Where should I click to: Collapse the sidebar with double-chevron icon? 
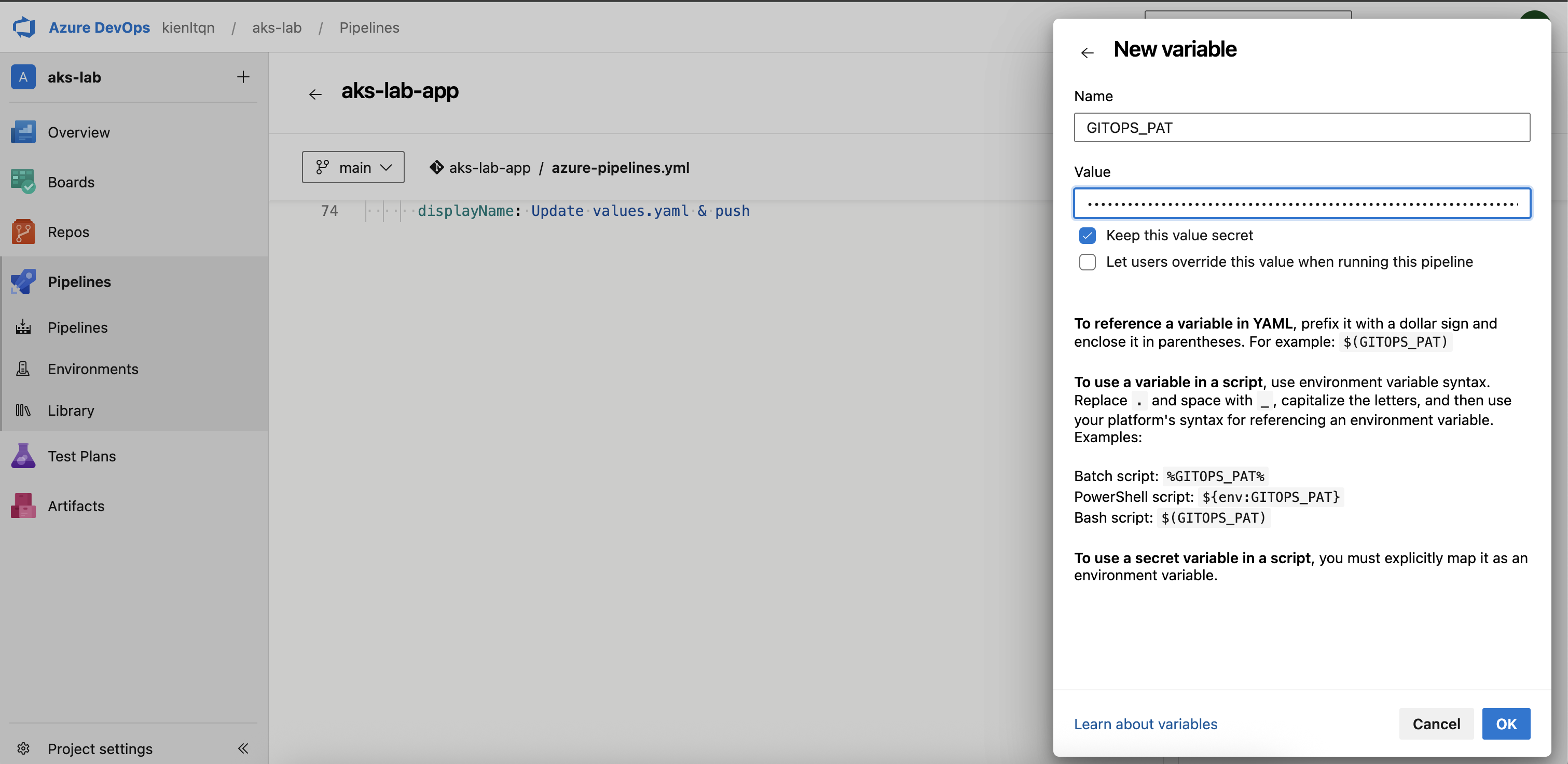point(243,748)
